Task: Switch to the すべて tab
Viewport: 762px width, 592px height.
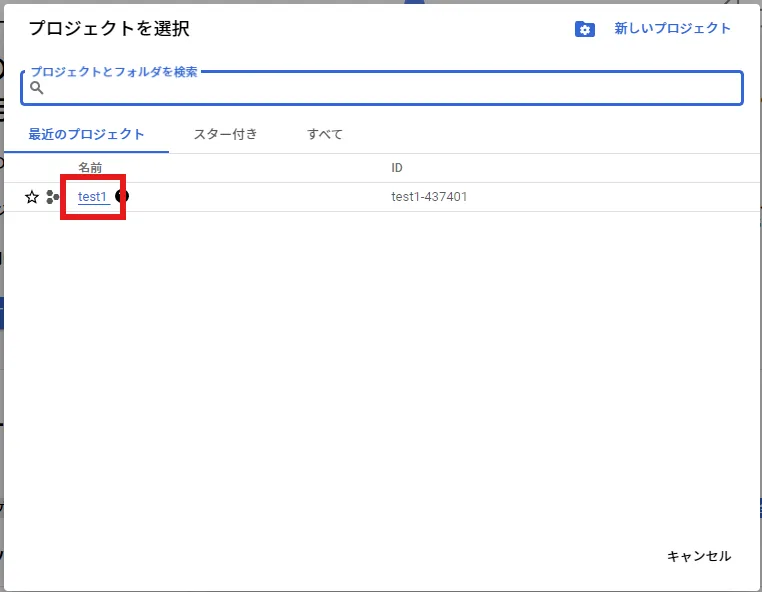Action: (x=325, y=134)
